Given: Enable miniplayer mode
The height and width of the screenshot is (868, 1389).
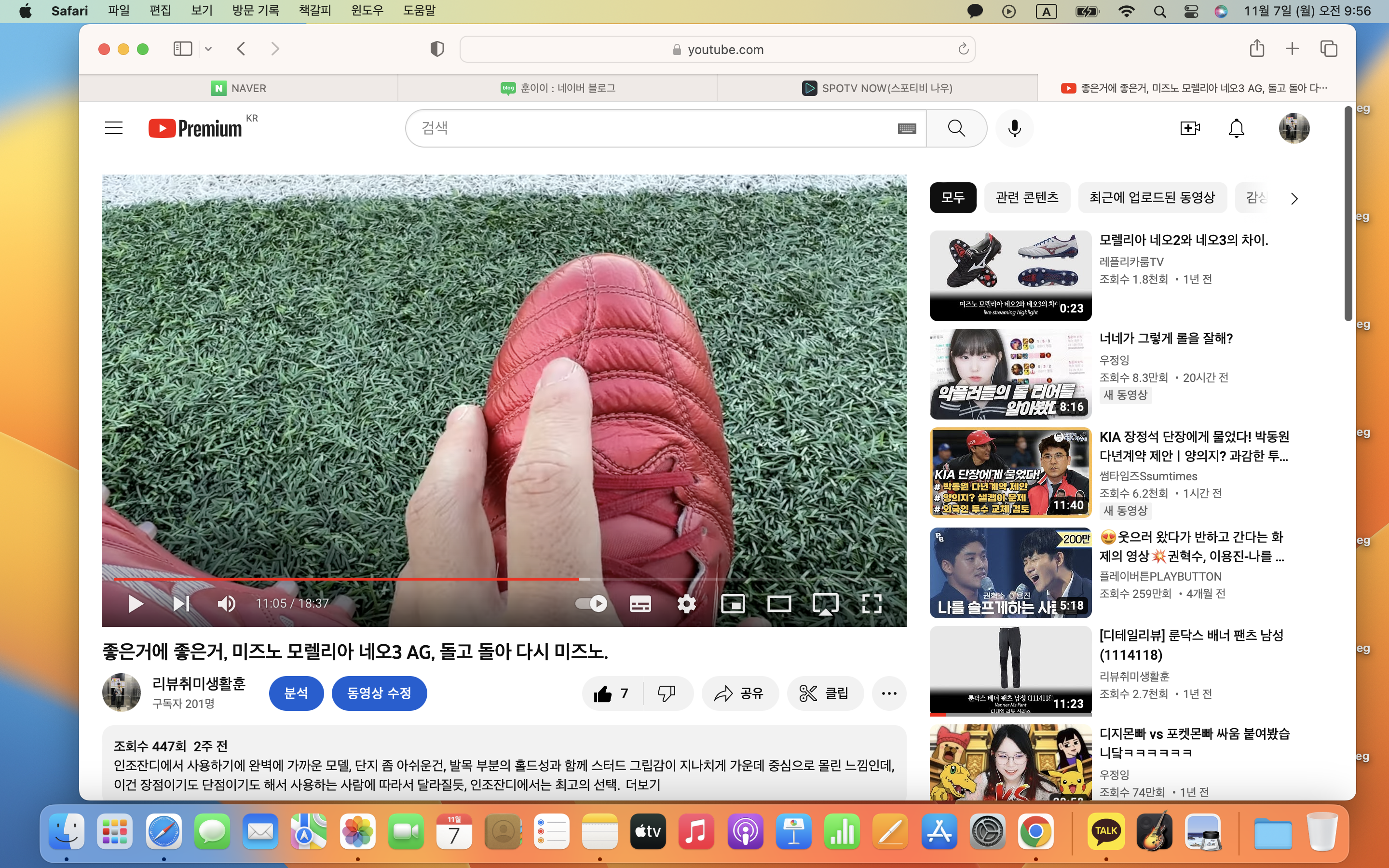Looking at the screenshot, I should (x=733, y=603).
